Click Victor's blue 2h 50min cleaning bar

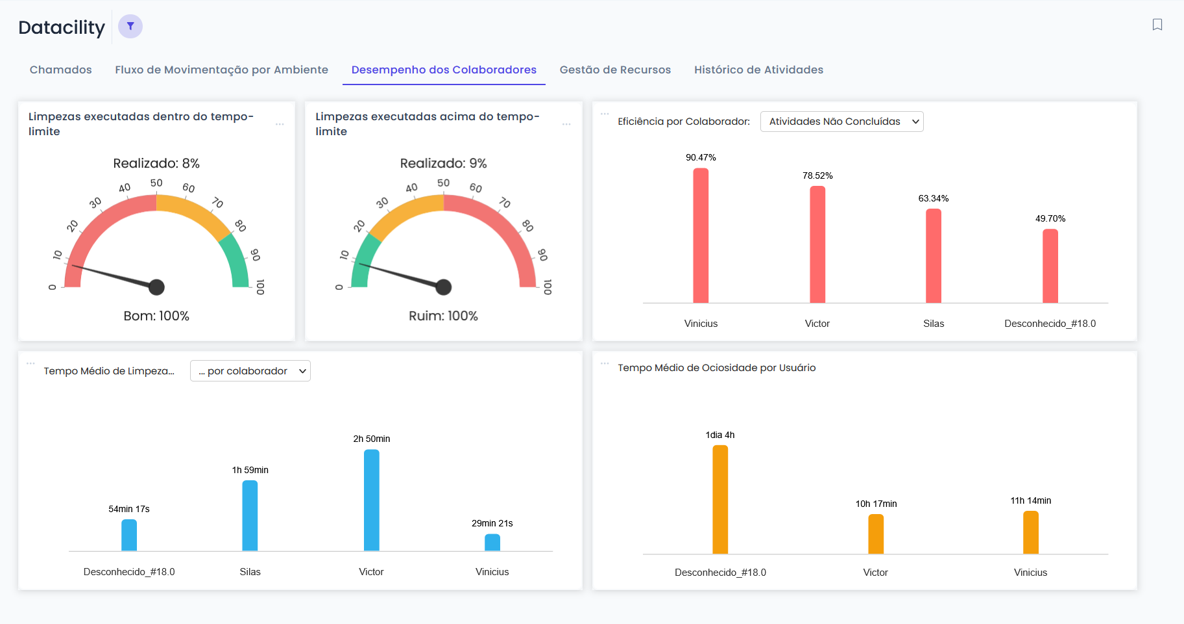click(x=371, y=500)
